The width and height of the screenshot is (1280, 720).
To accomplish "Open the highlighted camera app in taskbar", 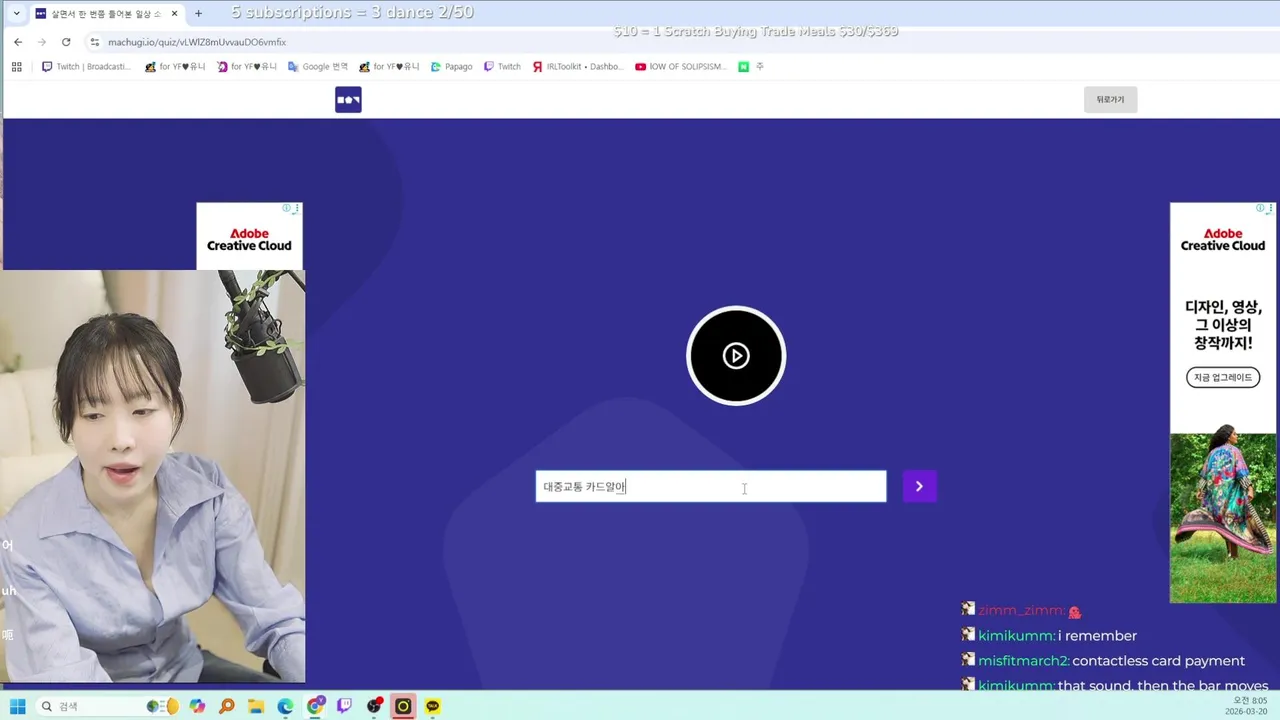I will coord(403,706).
